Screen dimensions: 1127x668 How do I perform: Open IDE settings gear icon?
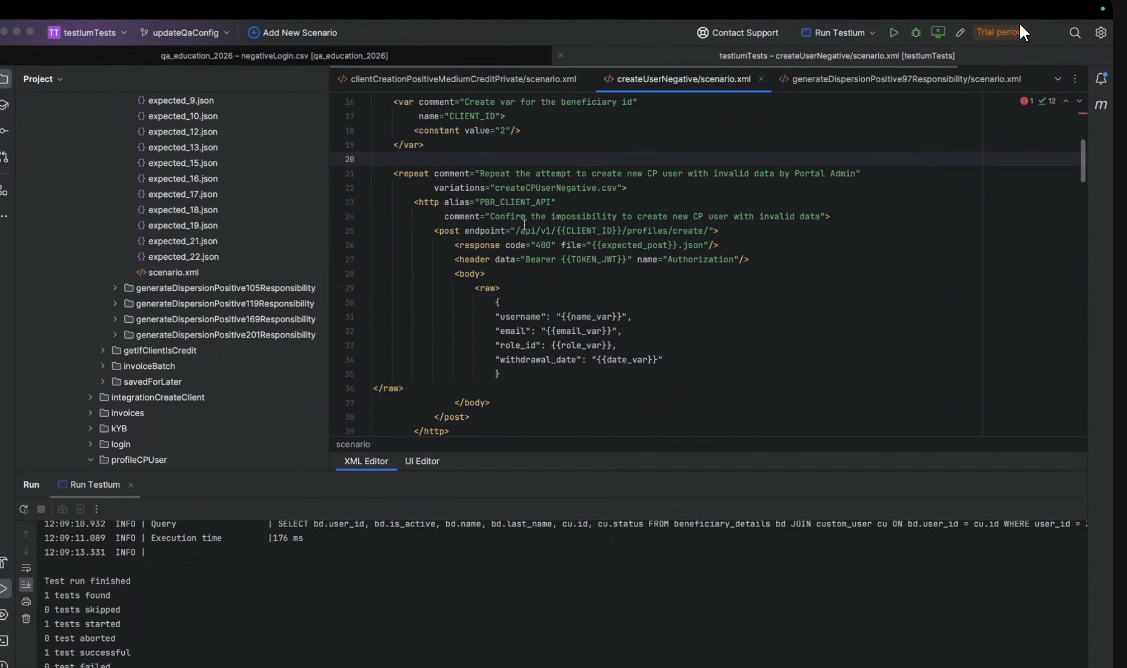(1100, 32)
